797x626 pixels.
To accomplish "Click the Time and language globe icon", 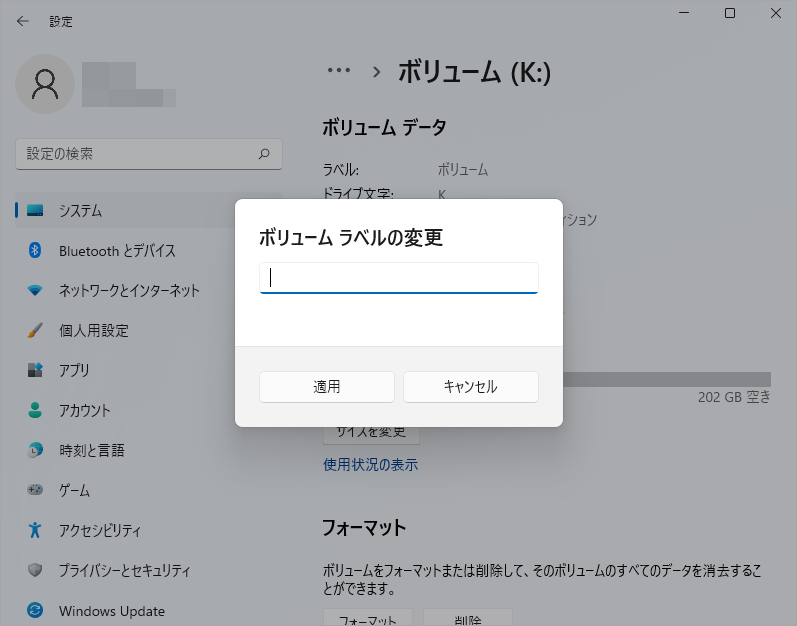I will (x=35, y=450).
